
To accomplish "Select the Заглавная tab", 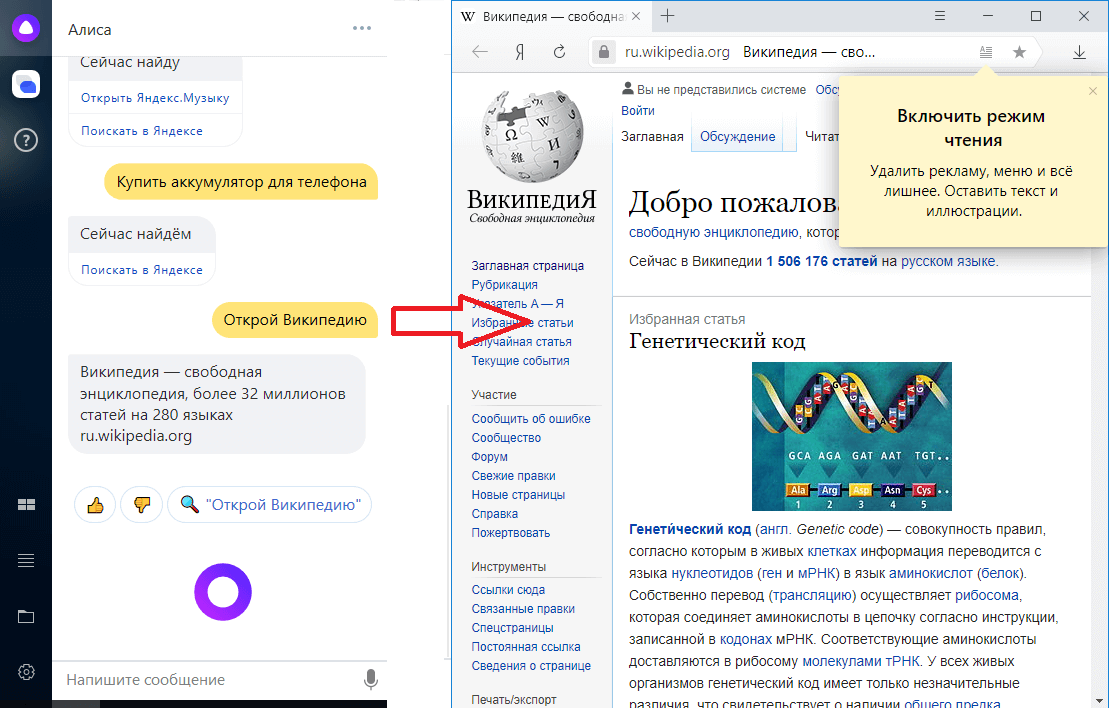I will click(x=652, y=136).
